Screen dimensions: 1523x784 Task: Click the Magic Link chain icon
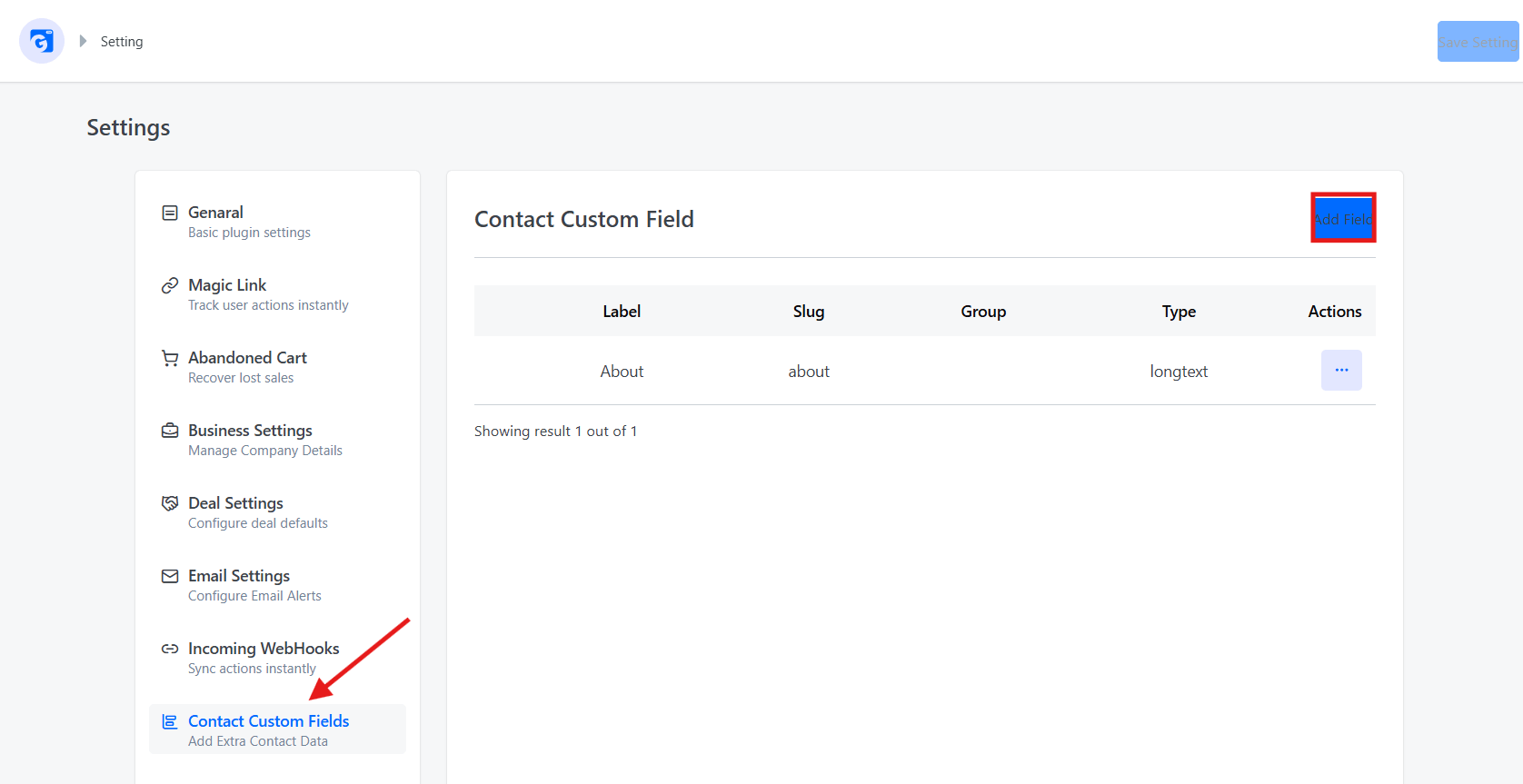tap(170, 285)
